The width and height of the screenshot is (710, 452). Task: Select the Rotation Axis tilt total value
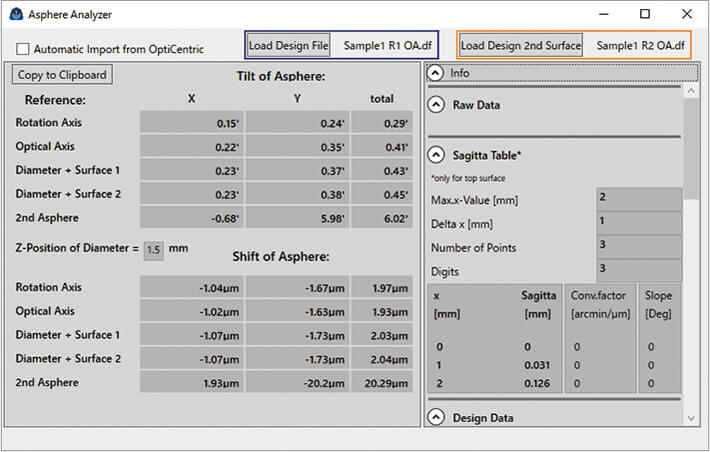coord(382,123)
